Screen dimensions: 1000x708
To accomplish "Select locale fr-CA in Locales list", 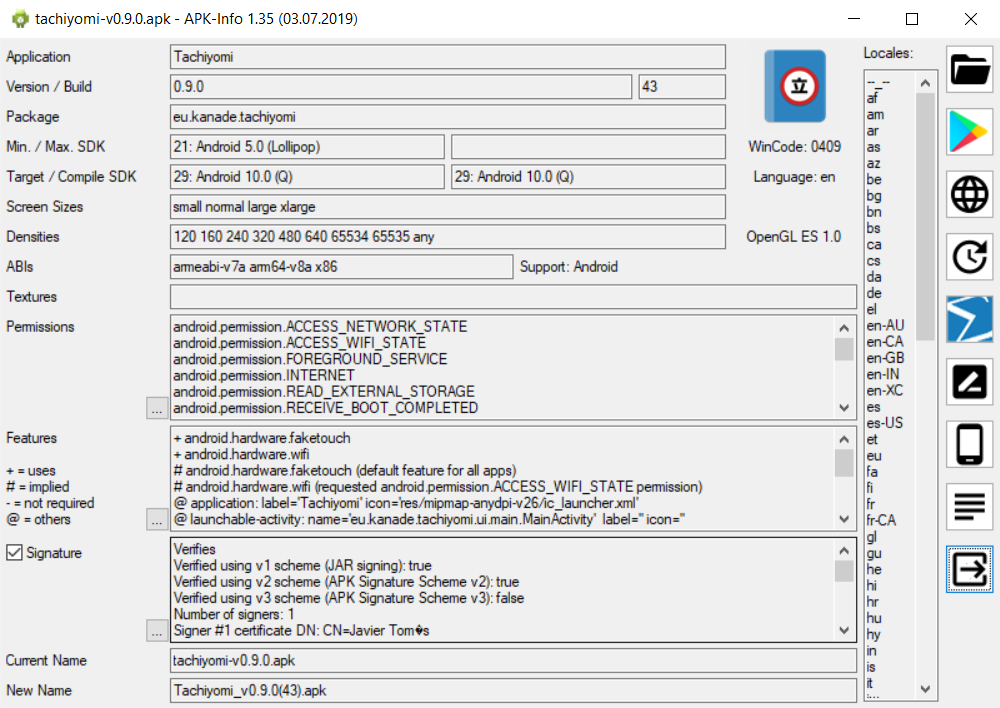I will pyautogui.click(x=881, y=520).
